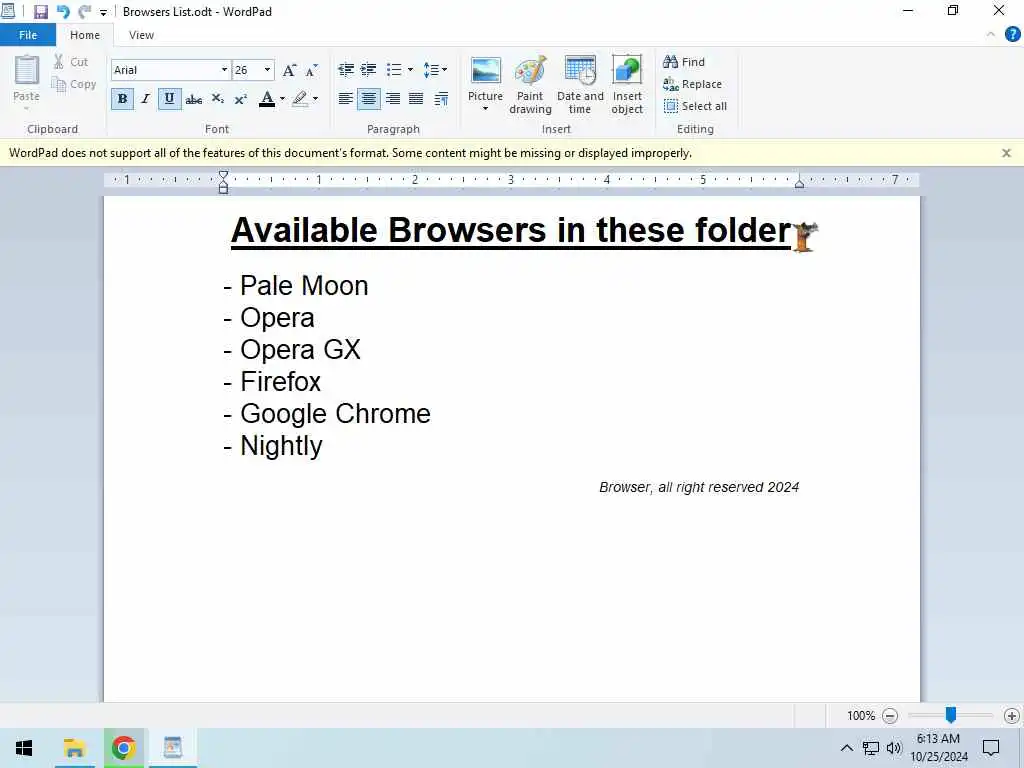Screen dimensions: 1024x768
Task: Click Select all in the Editing group
Action: coord(695,106)
